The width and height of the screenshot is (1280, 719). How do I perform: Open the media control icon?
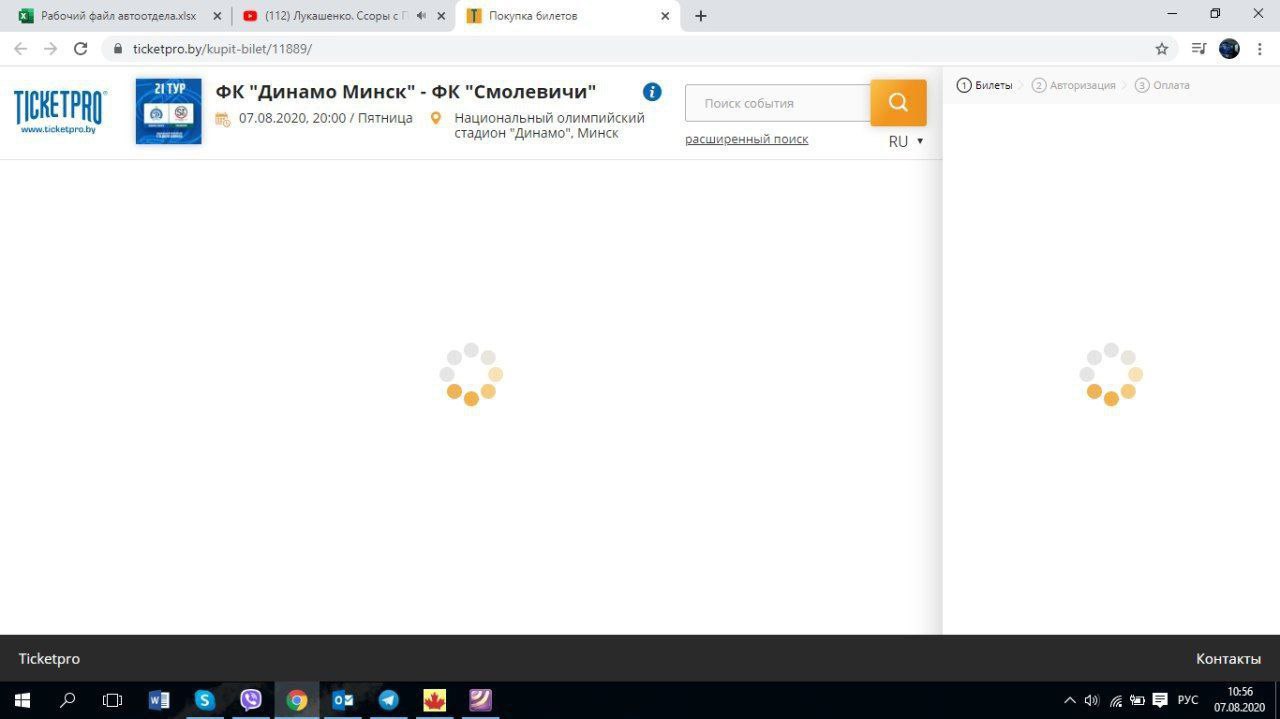1199,49
